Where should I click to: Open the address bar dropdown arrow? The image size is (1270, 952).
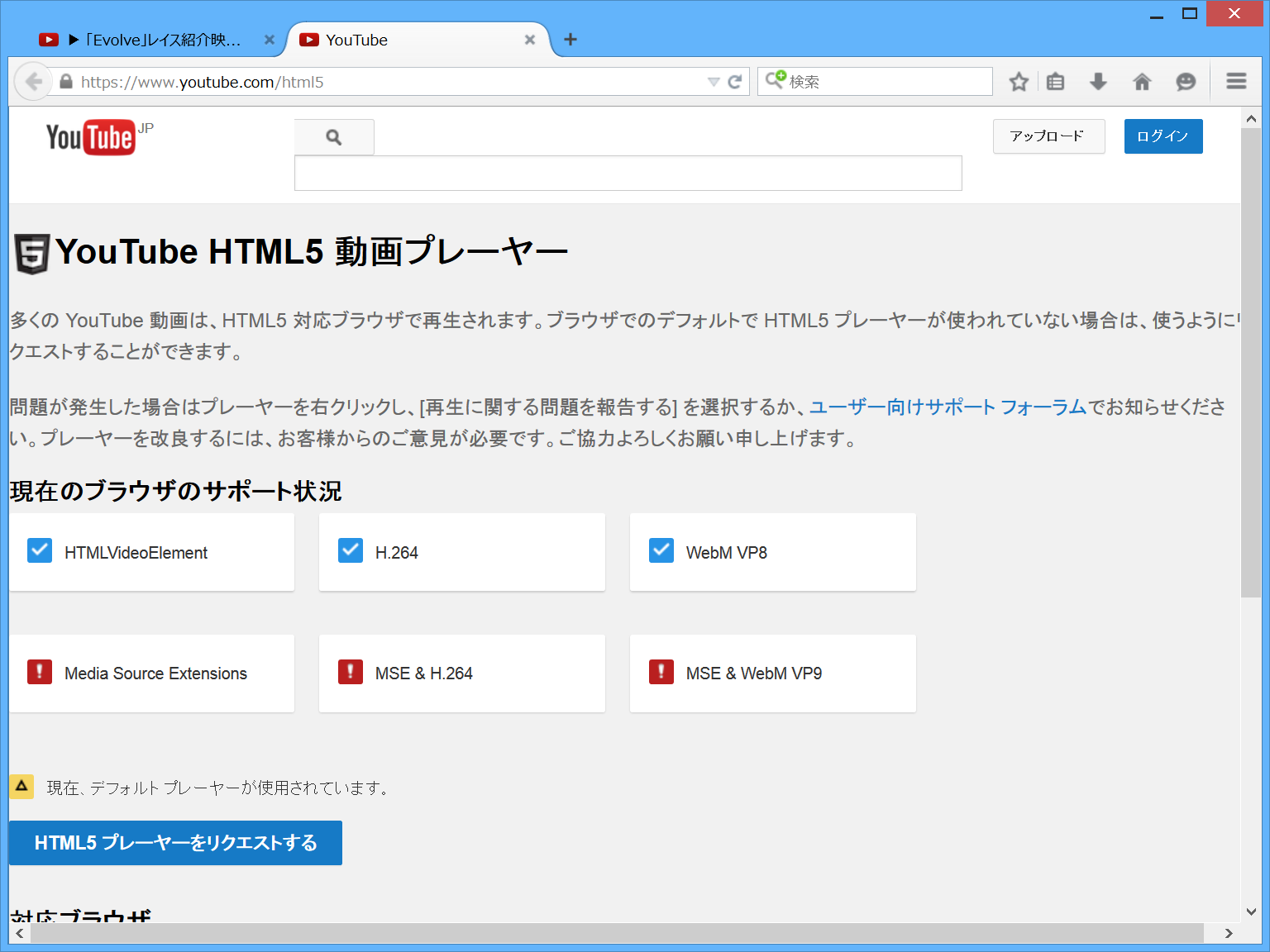[714, 81]
